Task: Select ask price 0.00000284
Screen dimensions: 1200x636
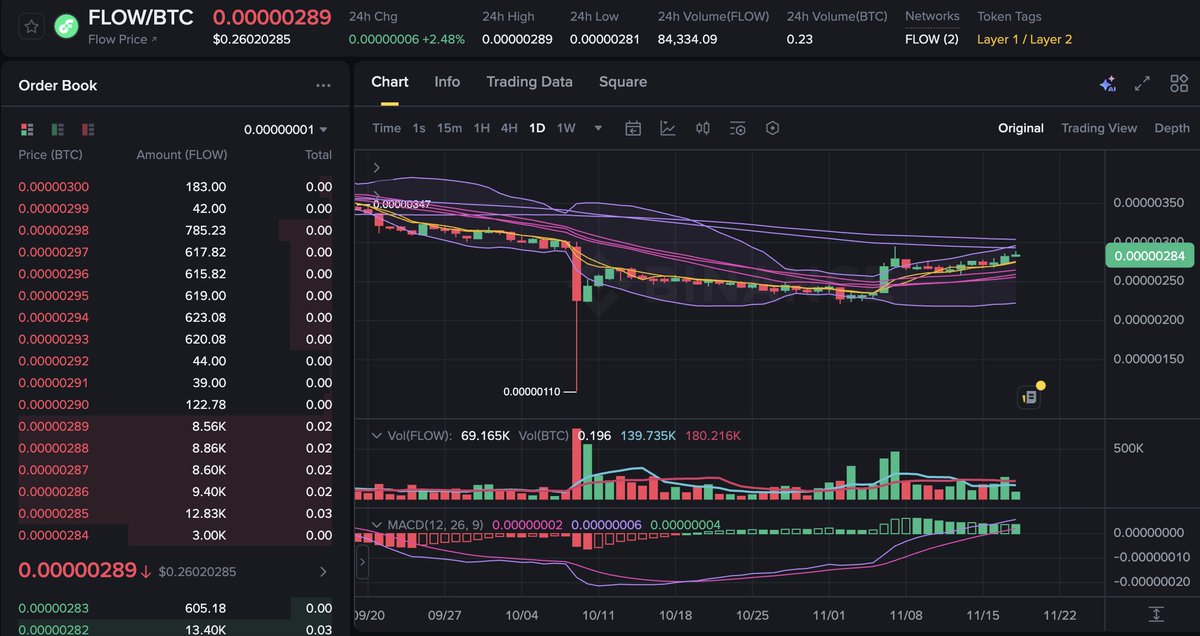Action: 53,536
